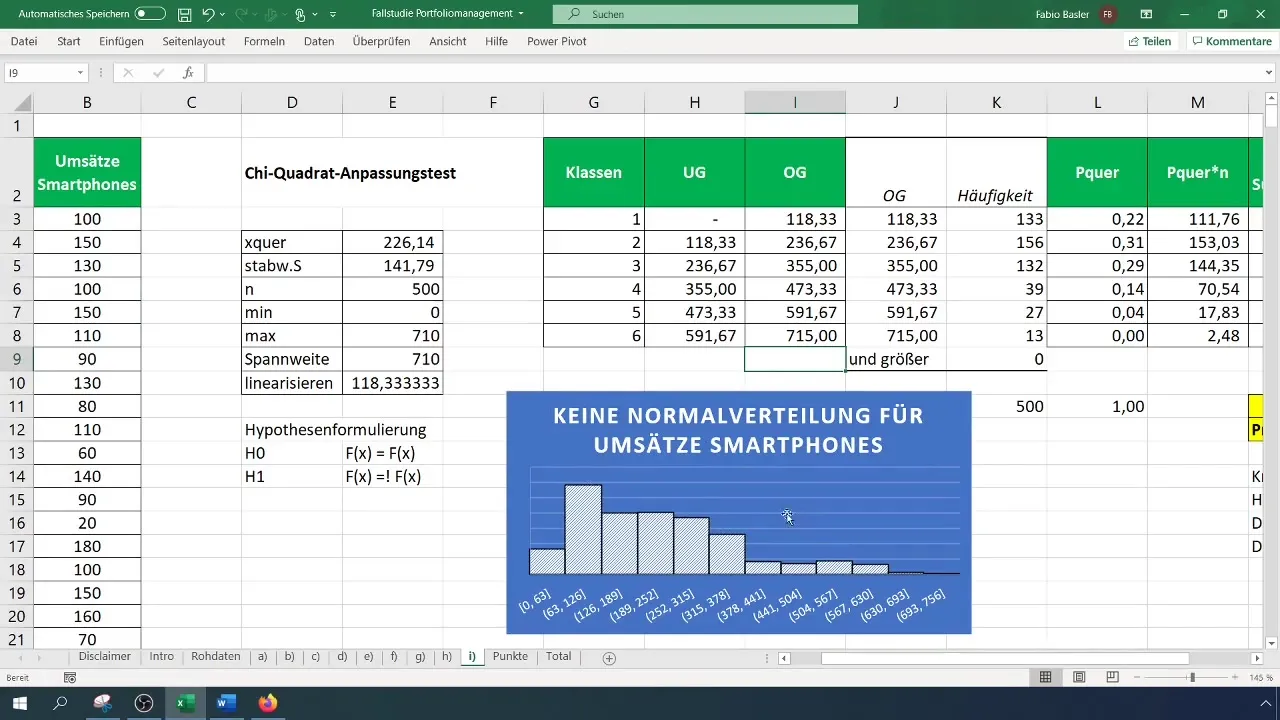Open the h) sheet tab
Image resolution: width=1280 pixels, height=720 pixels.
[446, 657]
